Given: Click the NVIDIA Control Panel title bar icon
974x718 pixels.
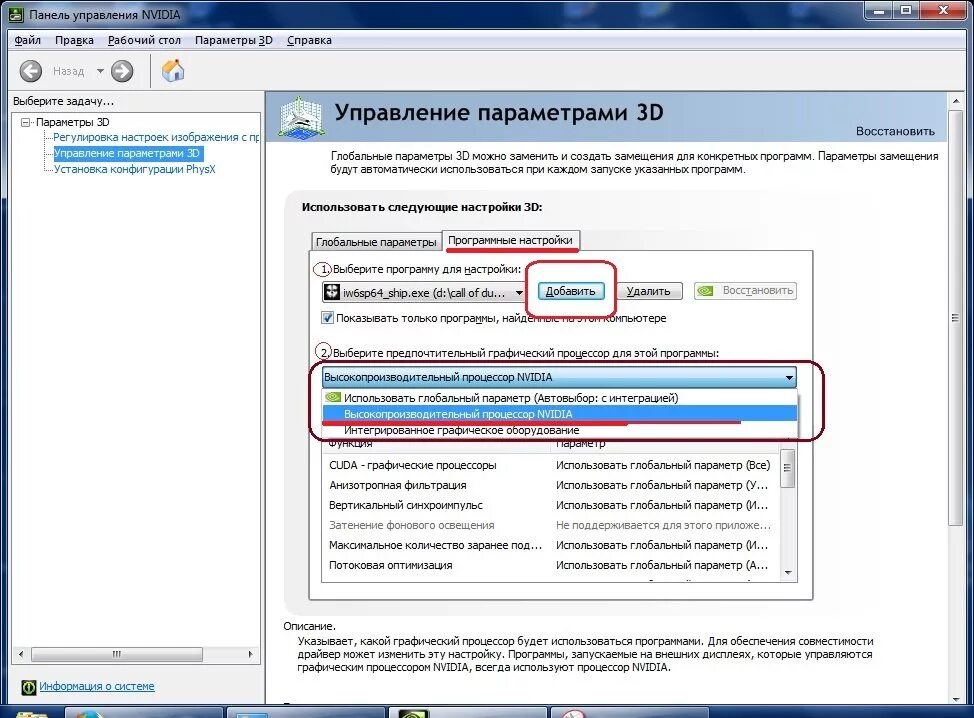Looking at the screenshot, I should coord(16,14).
